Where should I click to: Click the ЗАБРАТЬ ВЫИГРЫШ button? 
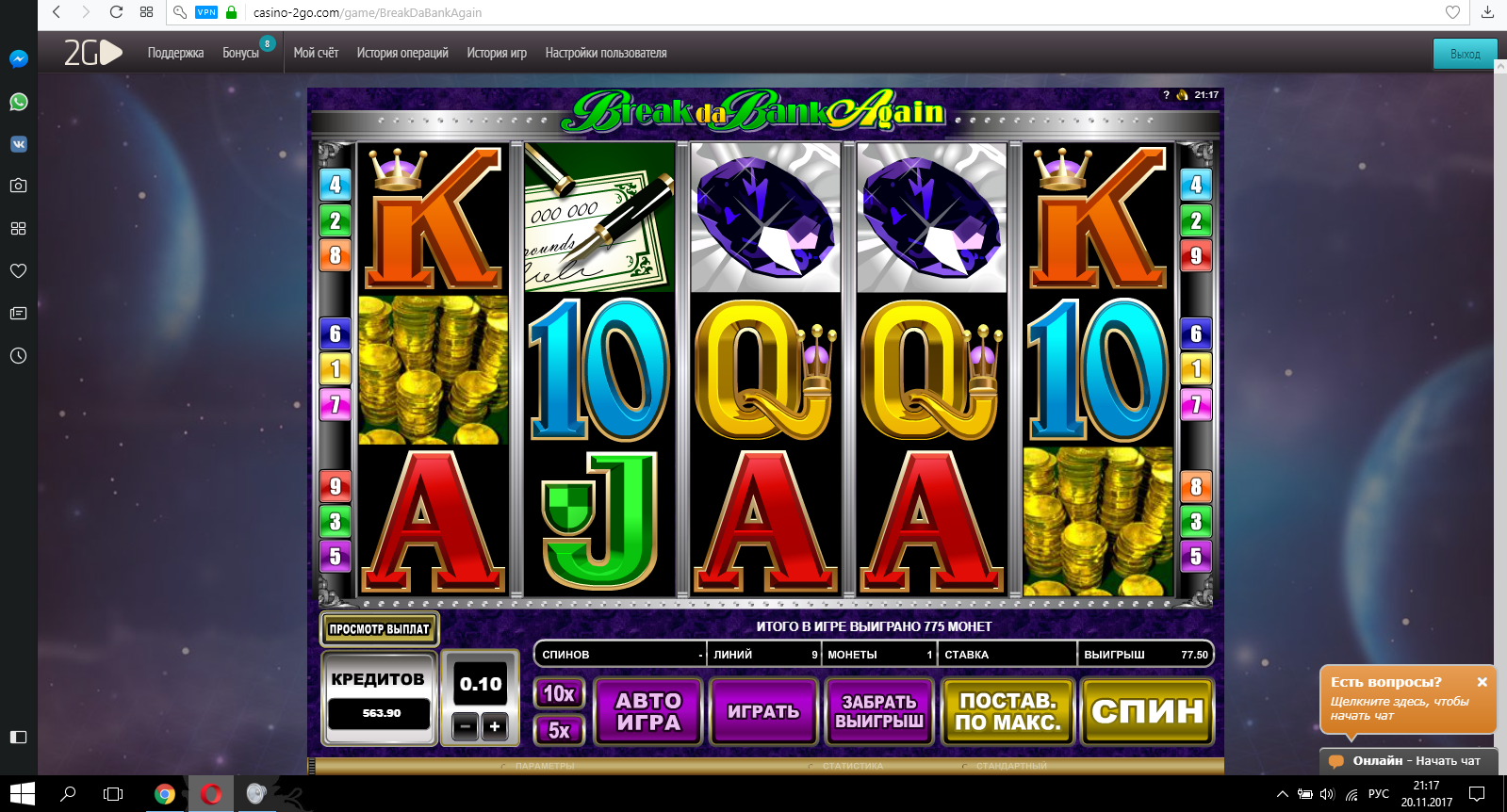(x=879, y=711)
